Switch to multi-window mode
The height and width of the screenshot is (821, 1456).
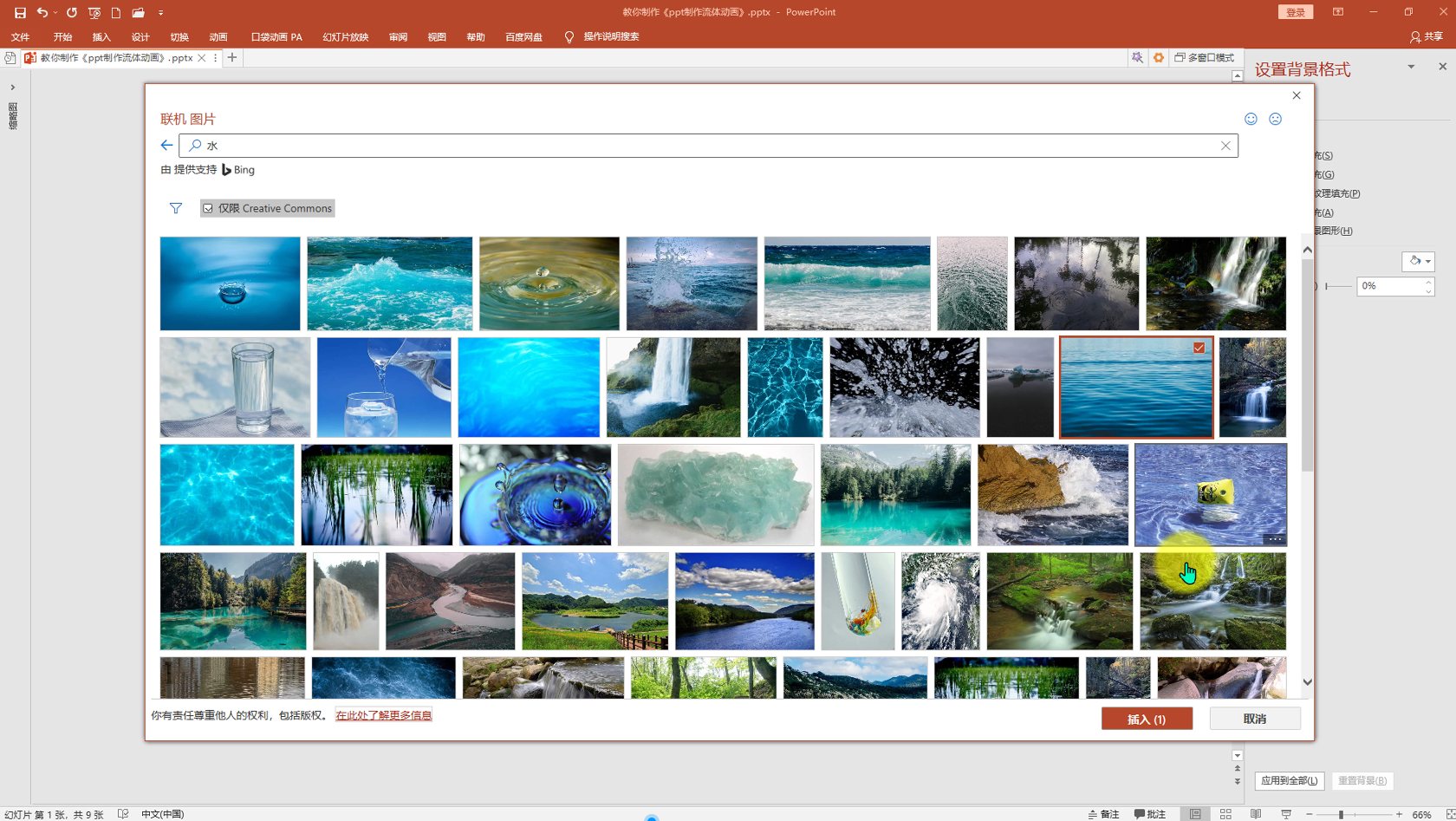click(x=1205, y=57)
